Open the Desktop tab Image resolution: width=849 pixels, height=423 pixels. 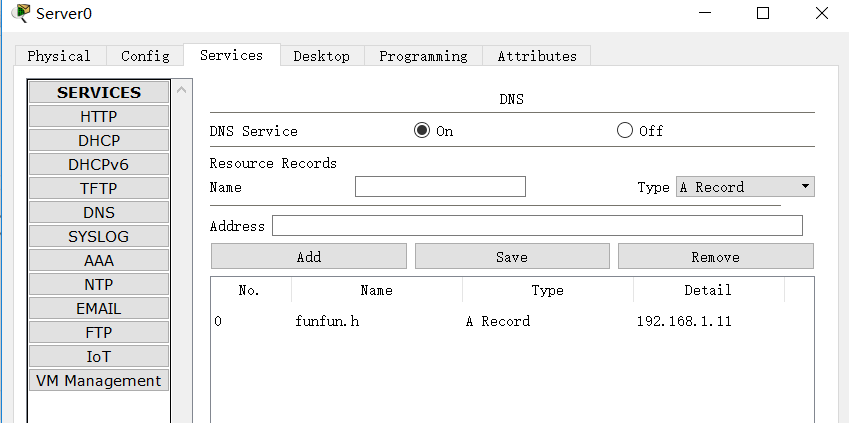point(321,56)
